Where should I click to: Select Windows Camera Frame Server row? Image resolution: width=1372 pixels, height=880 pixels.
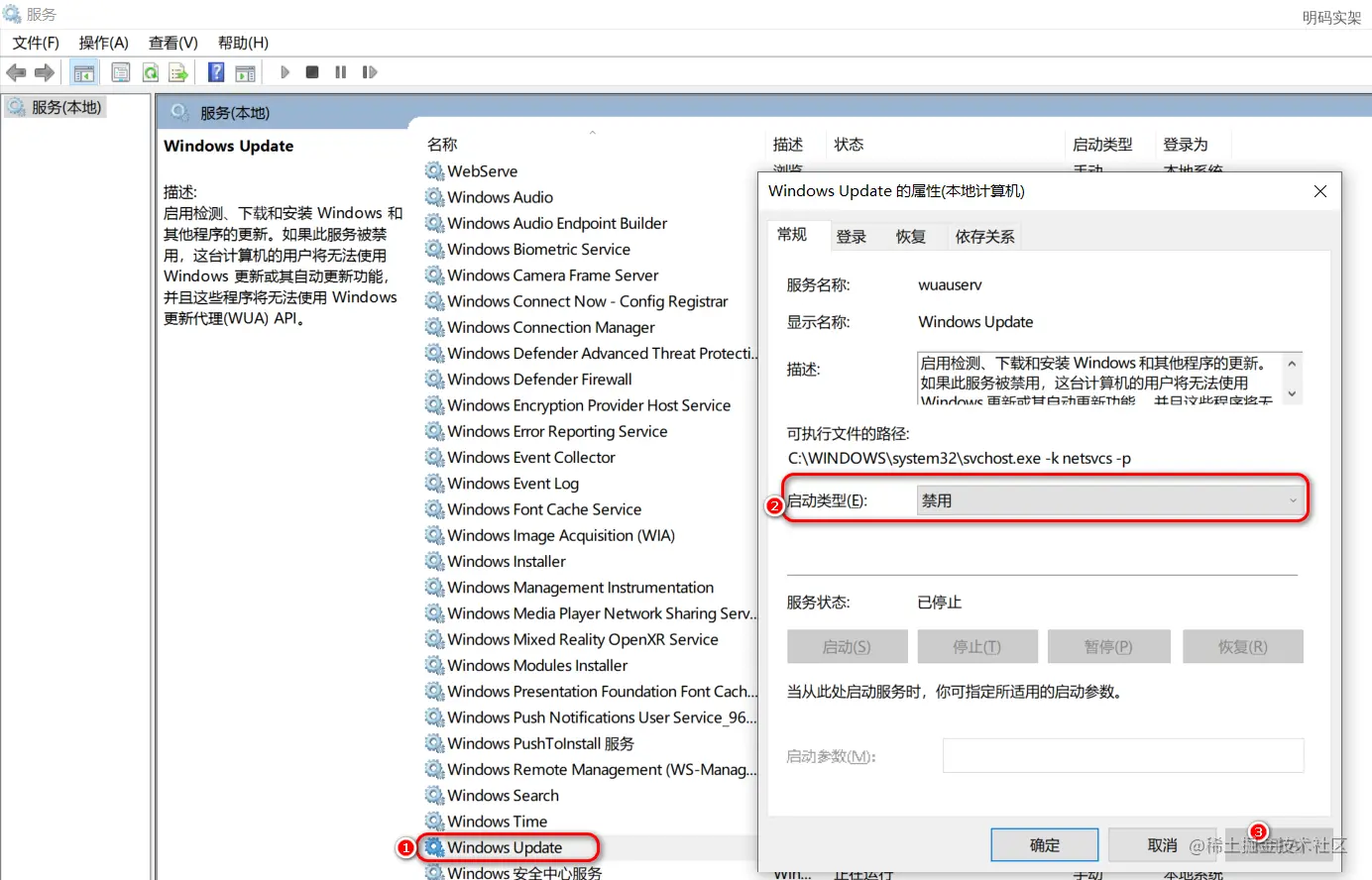click(552, 275)
